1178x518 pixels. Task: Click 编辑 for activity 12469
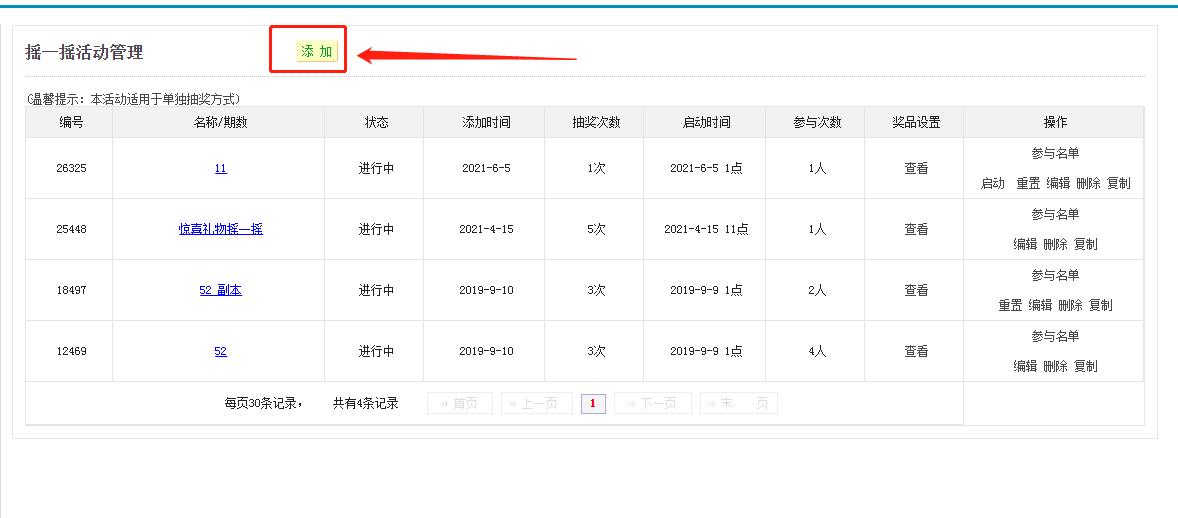coord(1025,367)
